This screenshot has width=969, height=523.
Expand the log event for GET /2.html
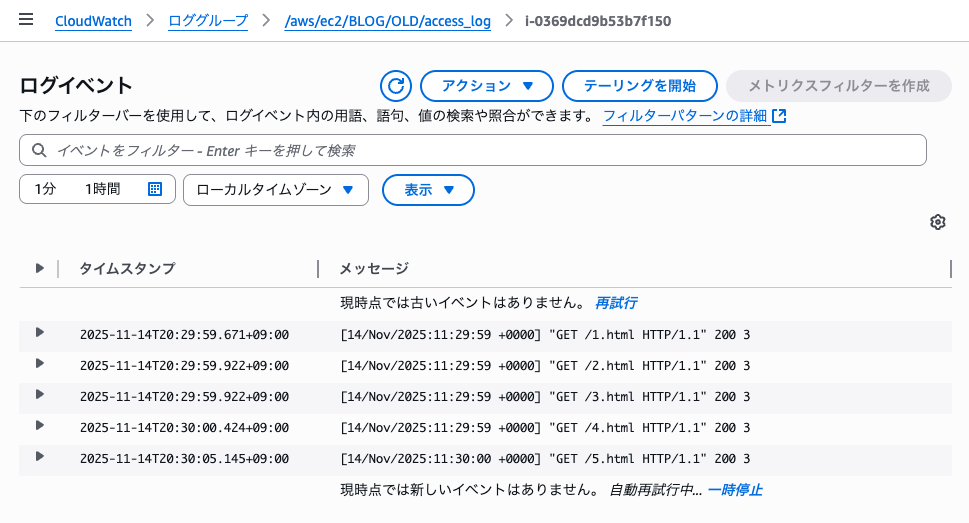pos(40,364)
